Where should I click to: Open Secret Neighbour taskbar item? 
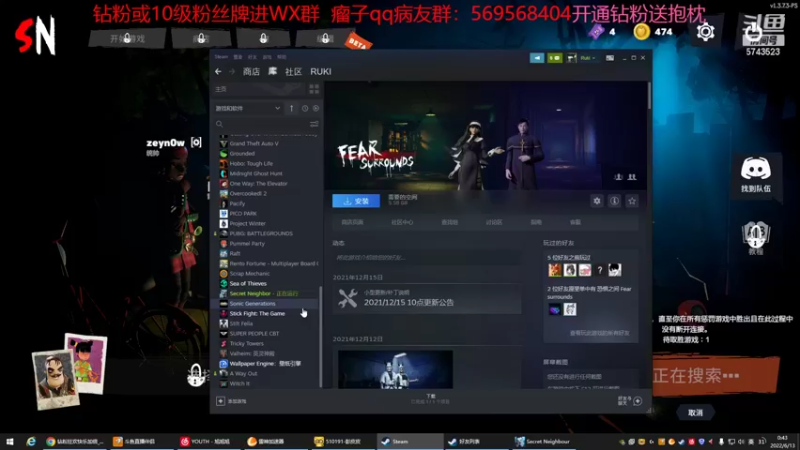click(543, 442)
